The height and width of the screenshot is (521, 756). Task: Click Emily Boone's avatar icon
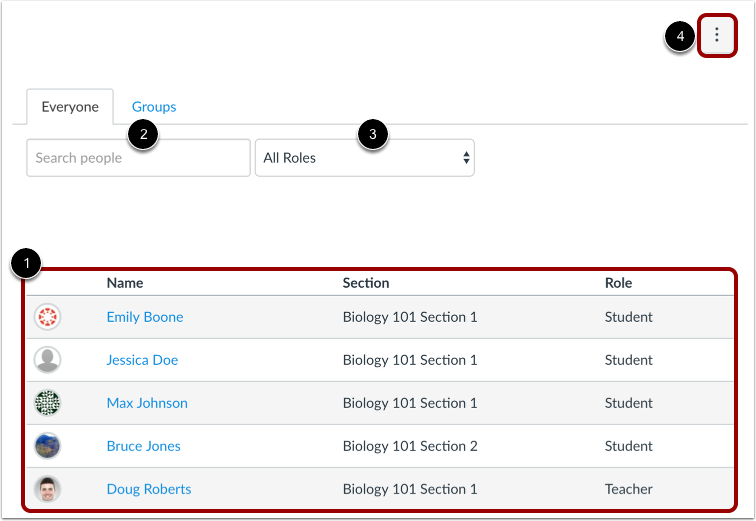coord(47,317)
